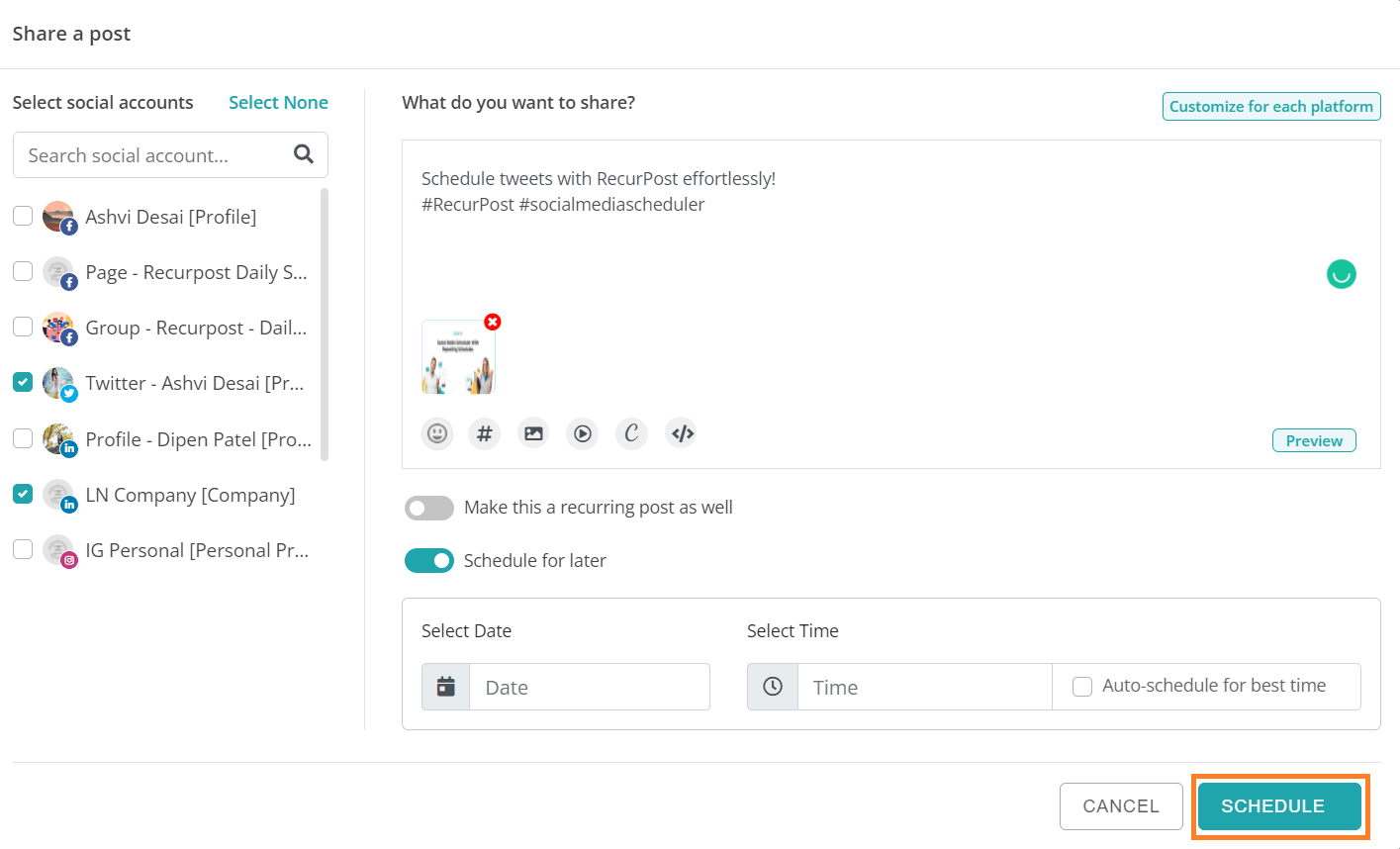Screen dimensions: 1400x849
Task: Insert content via the embed code icon
Action: (681, 433)
